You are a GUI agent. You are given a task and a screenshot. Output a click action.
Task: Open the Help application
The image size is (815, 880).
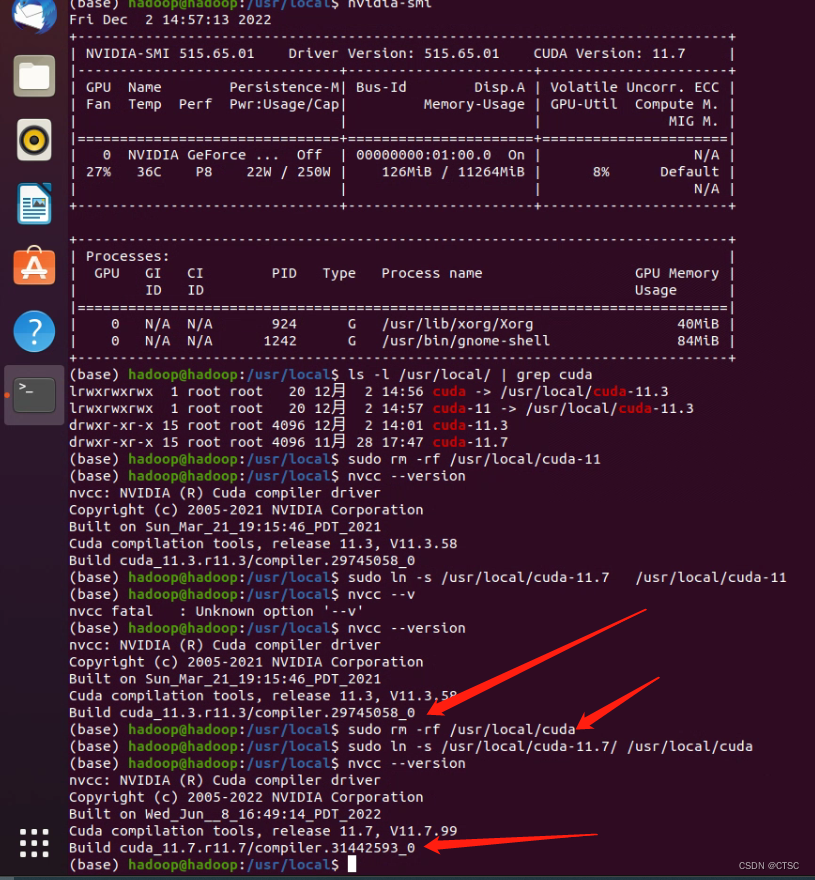click(x=33, y=330)
